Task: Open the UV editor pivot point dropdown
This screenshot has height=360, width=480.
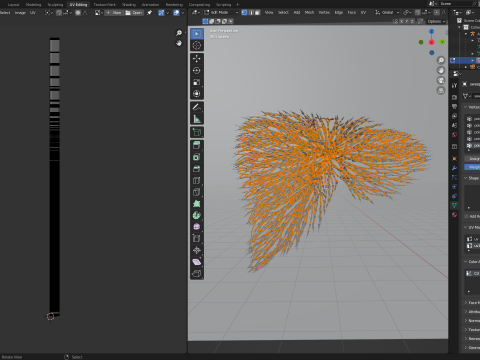Action: pos(49,13)
